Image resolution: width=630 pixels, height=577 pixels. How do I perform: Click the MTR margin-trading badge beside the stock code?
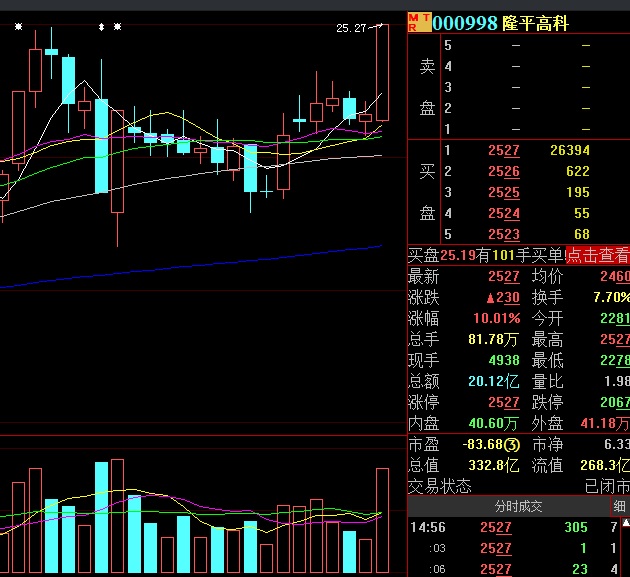419,23
